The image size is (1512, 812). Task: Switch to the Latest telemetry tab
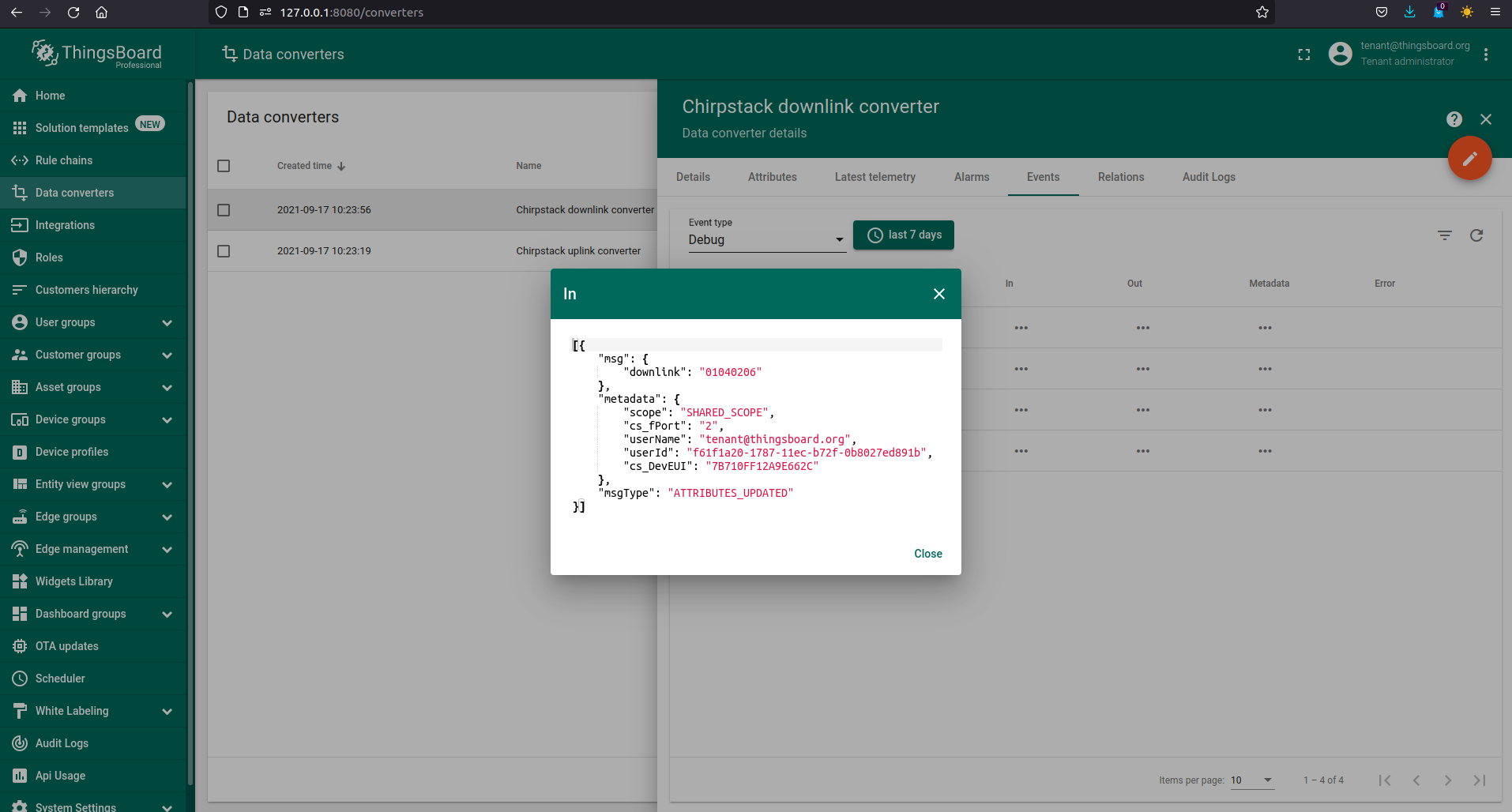click(x=874, y=177)
